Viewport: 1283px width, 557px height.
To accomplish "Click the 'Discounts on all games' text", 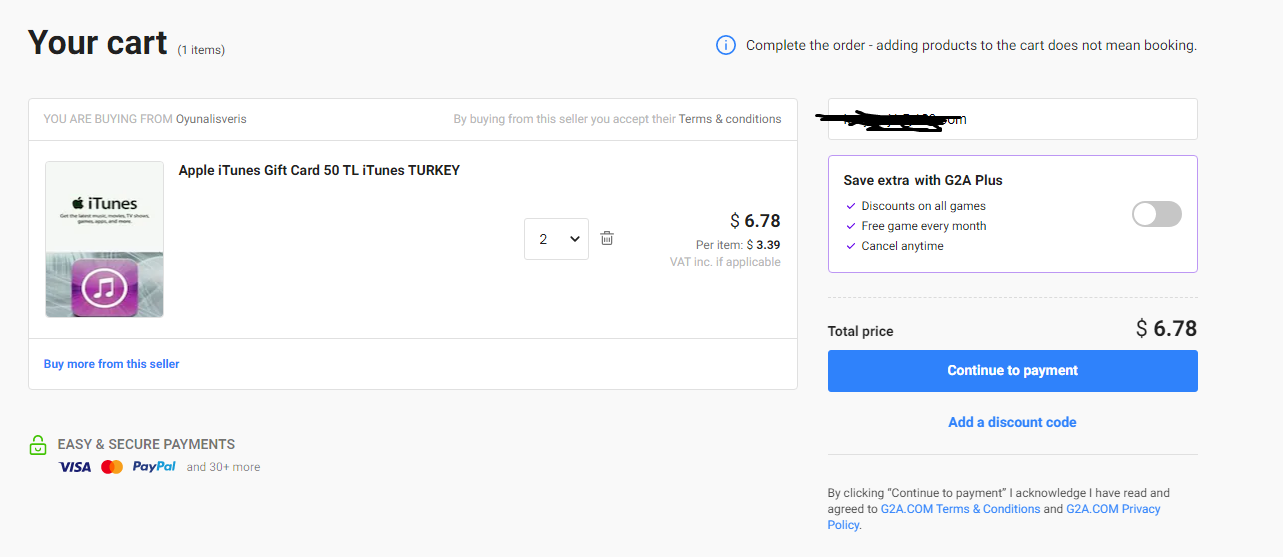I will [923, 206].
